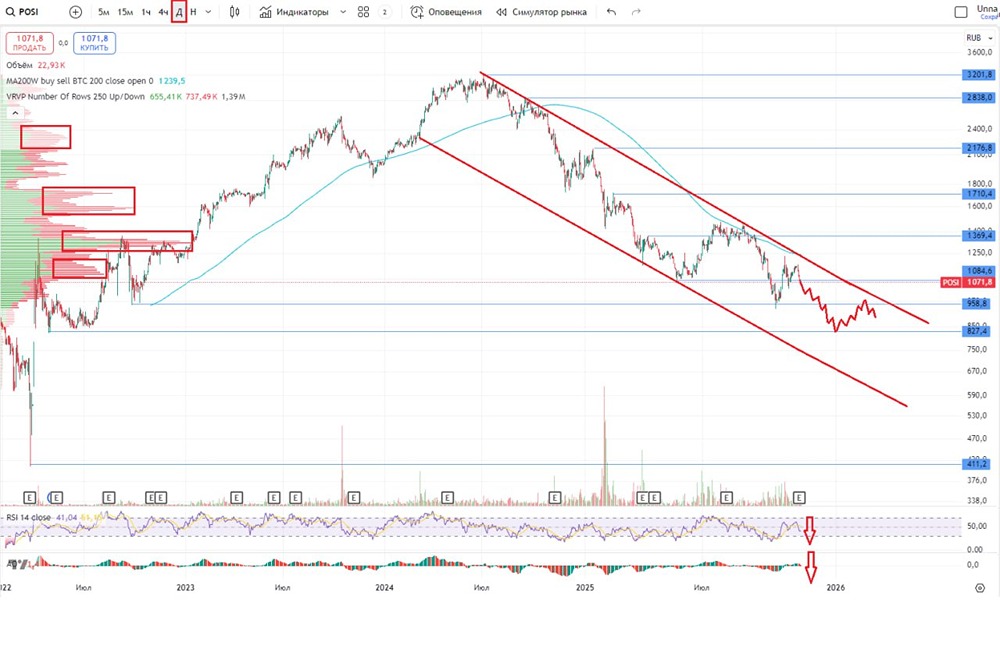Viewport: 1000px width, 646px height.
Task: Click the round '2' counter button
Action: coord(385,11)
